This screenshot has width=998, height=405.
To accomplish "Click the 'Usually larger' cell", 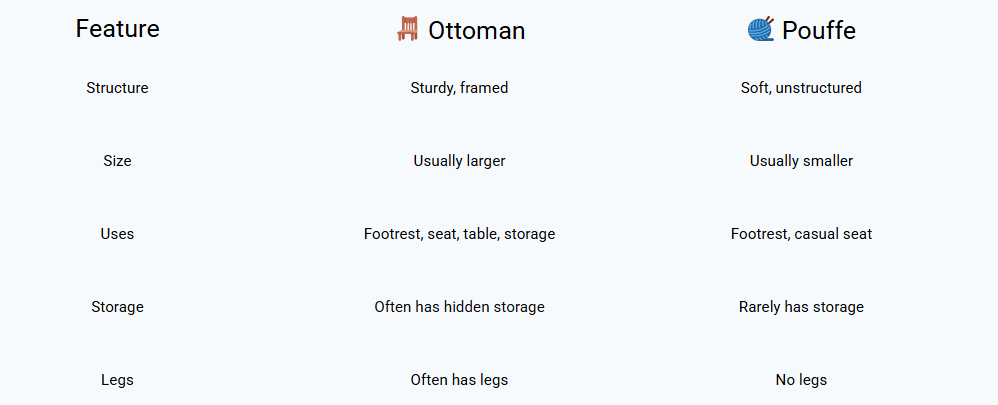I will click(460, 161).
